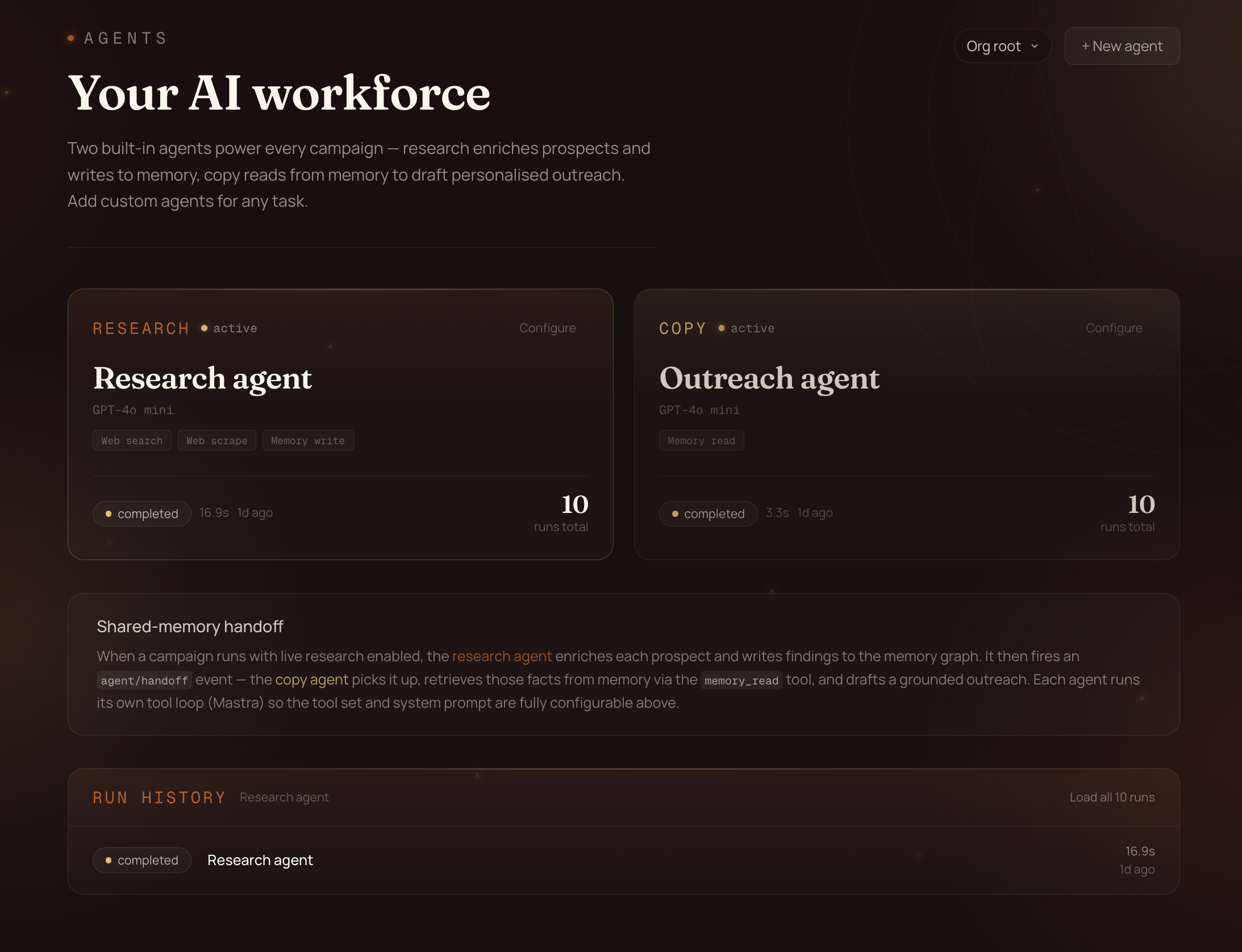This screenshot has height=952, width=1242.
Task: Select the Web search tool tag
Action: pyautogui.click(x=132, y=440)
